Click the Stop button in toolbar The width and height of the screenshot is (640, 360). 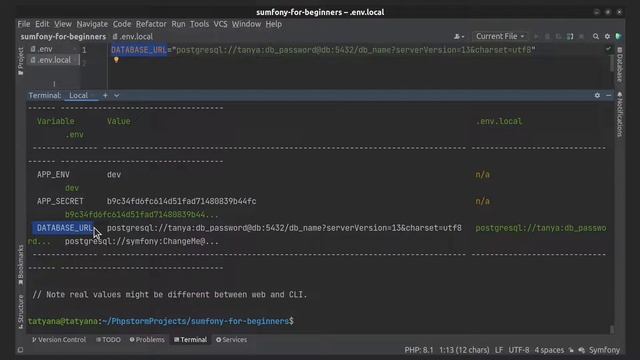[582, 36]
